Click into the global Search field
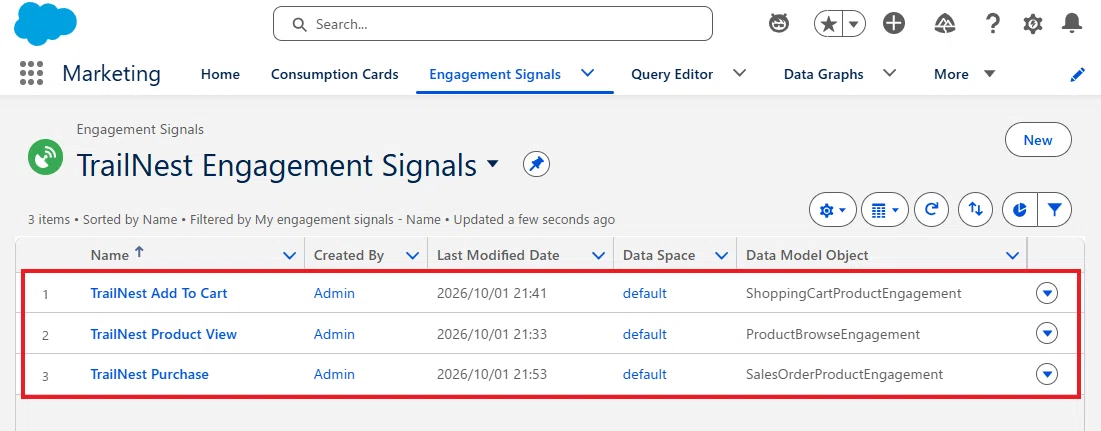The height and width of the screenshot is (431, 1101). (x=493, y=25)
